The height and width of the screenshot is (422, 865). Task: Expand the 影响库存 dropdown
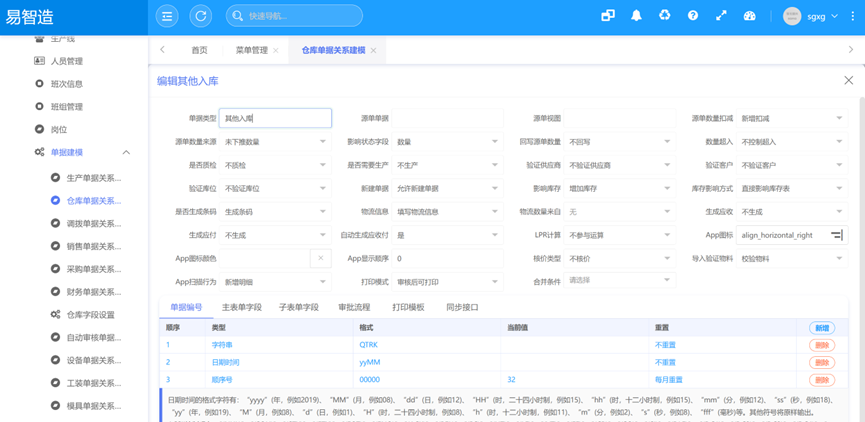[x=620, y=188]
